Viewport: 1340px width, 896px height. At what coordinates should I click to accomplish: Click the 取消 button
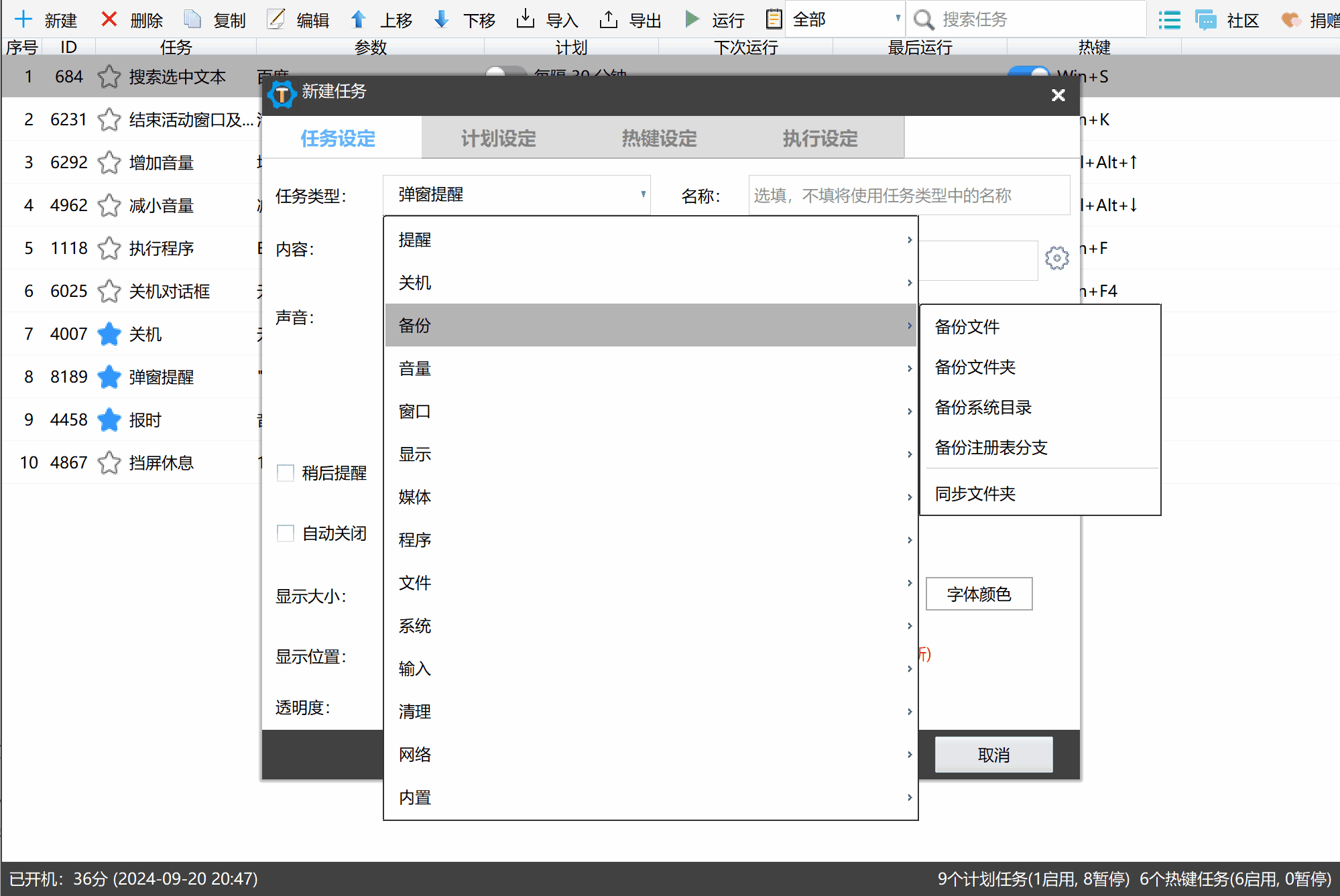coord(993,755)
